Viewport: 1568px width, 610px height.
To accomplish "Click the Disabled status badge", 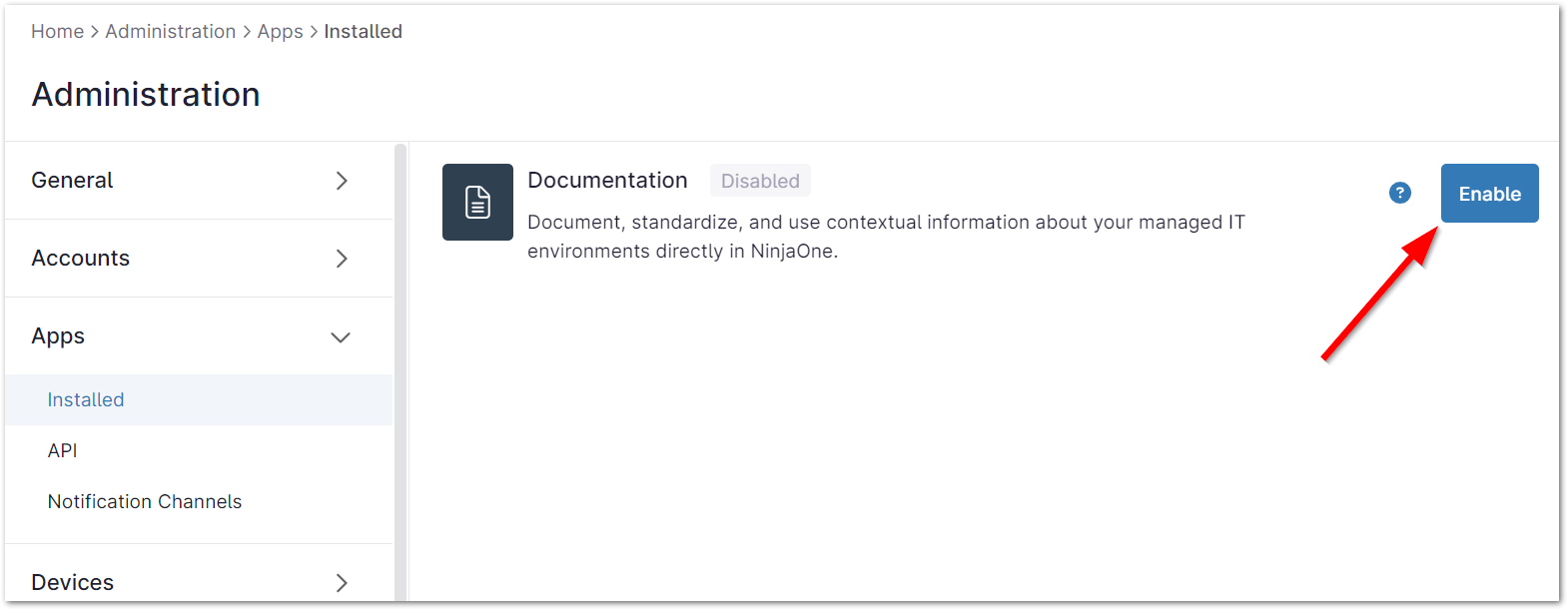I will (x=760, y=181).
